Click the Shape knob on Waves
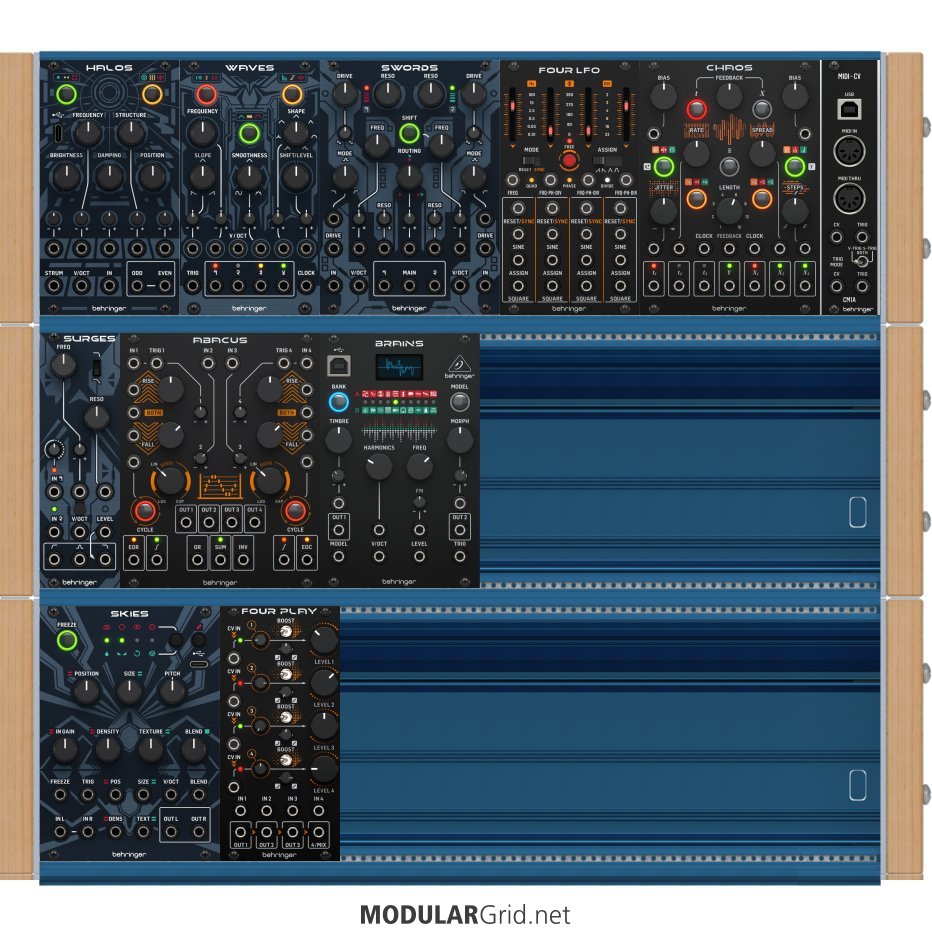The image size is (932, 936). click(x=296, y=133)
